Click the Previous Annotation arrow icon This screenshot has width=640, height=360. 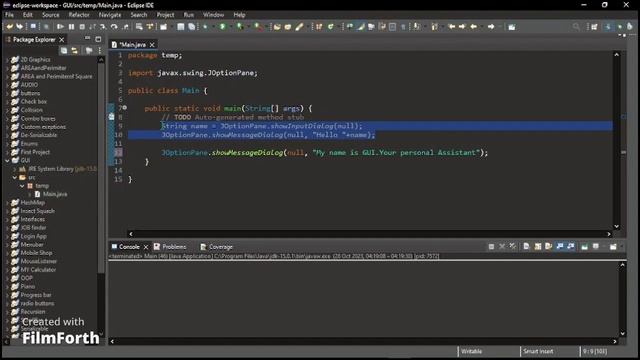435,27
